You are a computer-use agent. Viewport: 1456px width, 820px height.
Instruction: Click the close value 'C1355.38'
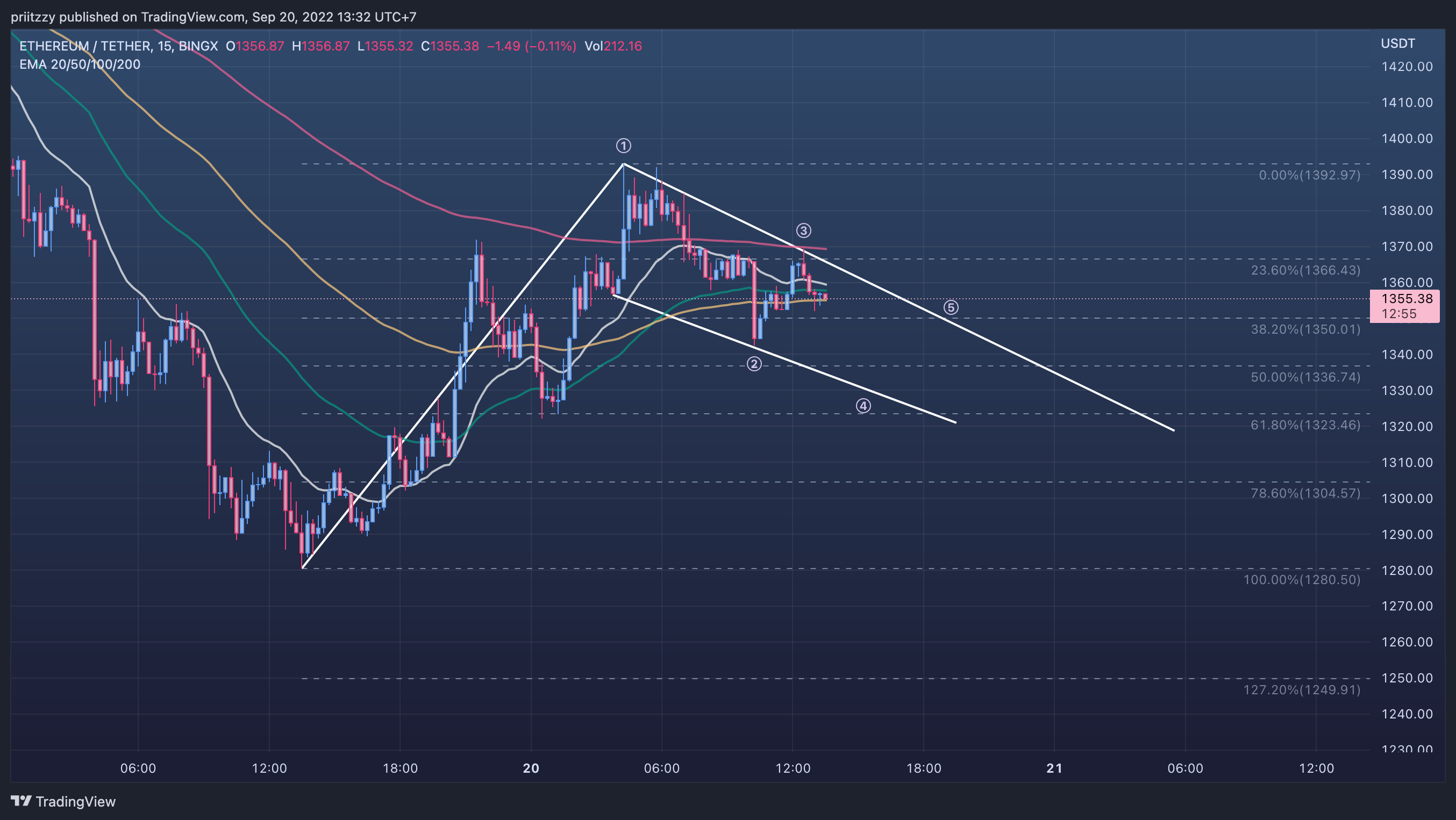click(450, 46)
